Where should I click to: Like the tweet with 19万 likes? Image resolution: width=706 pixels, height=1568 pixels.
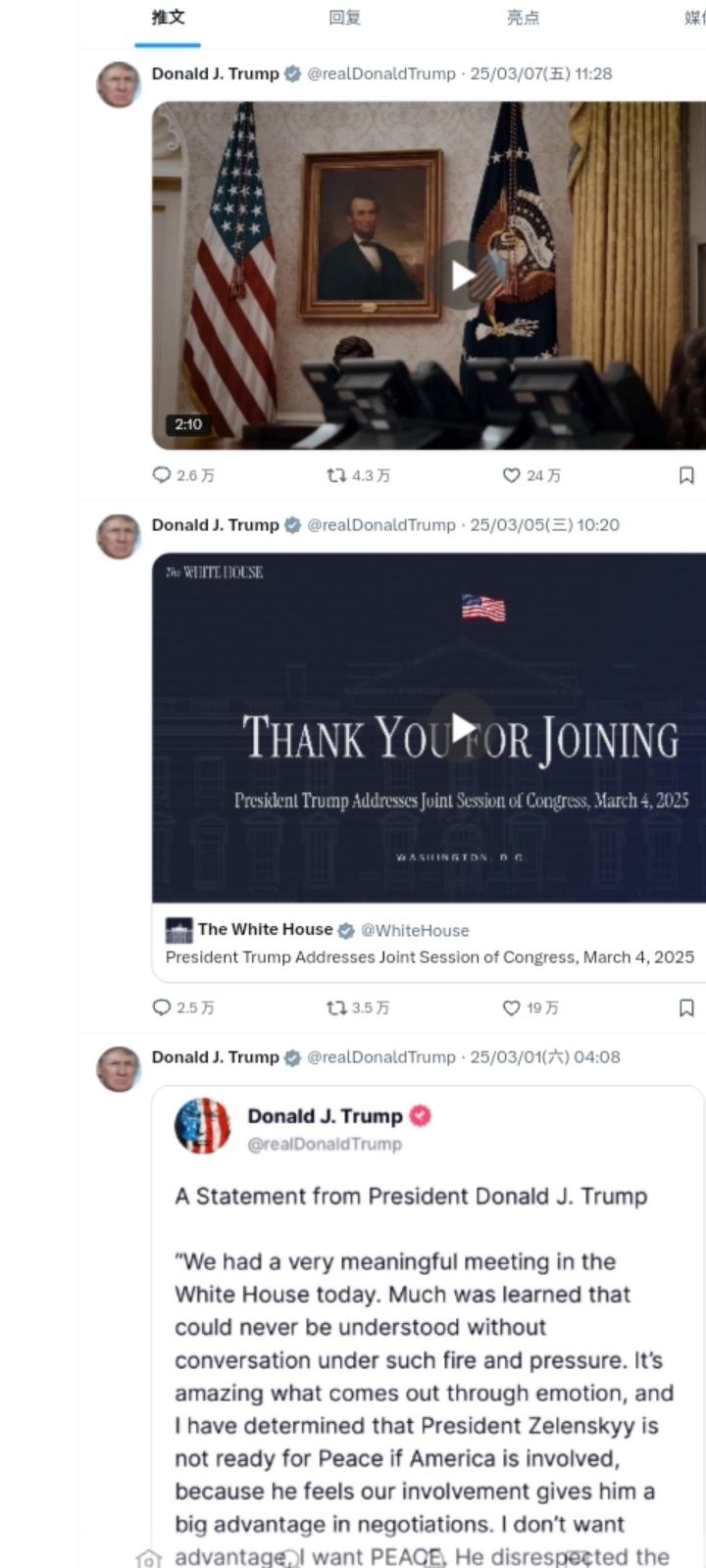coord(530,1007)
